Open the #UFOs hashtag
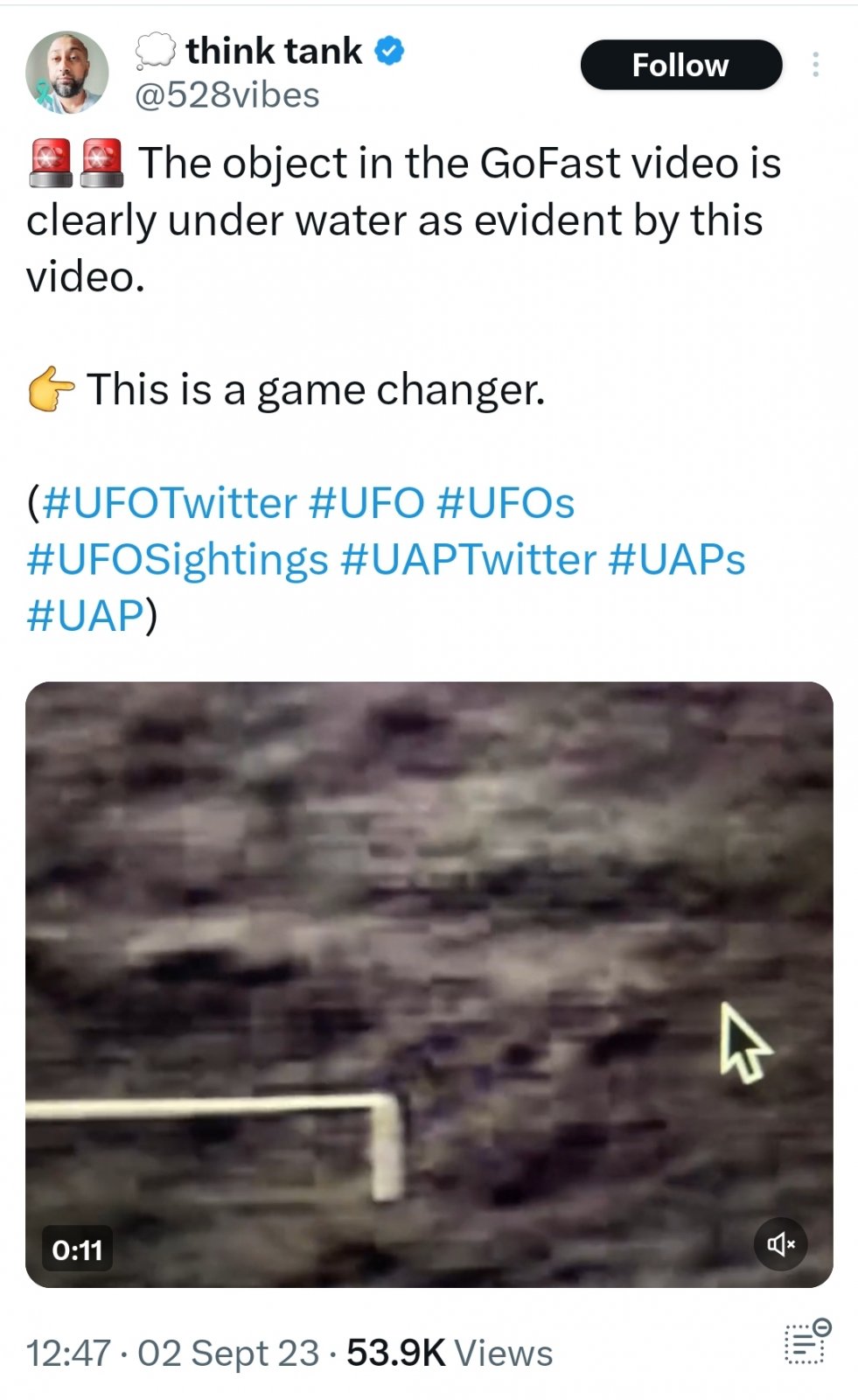 (505, 503)
